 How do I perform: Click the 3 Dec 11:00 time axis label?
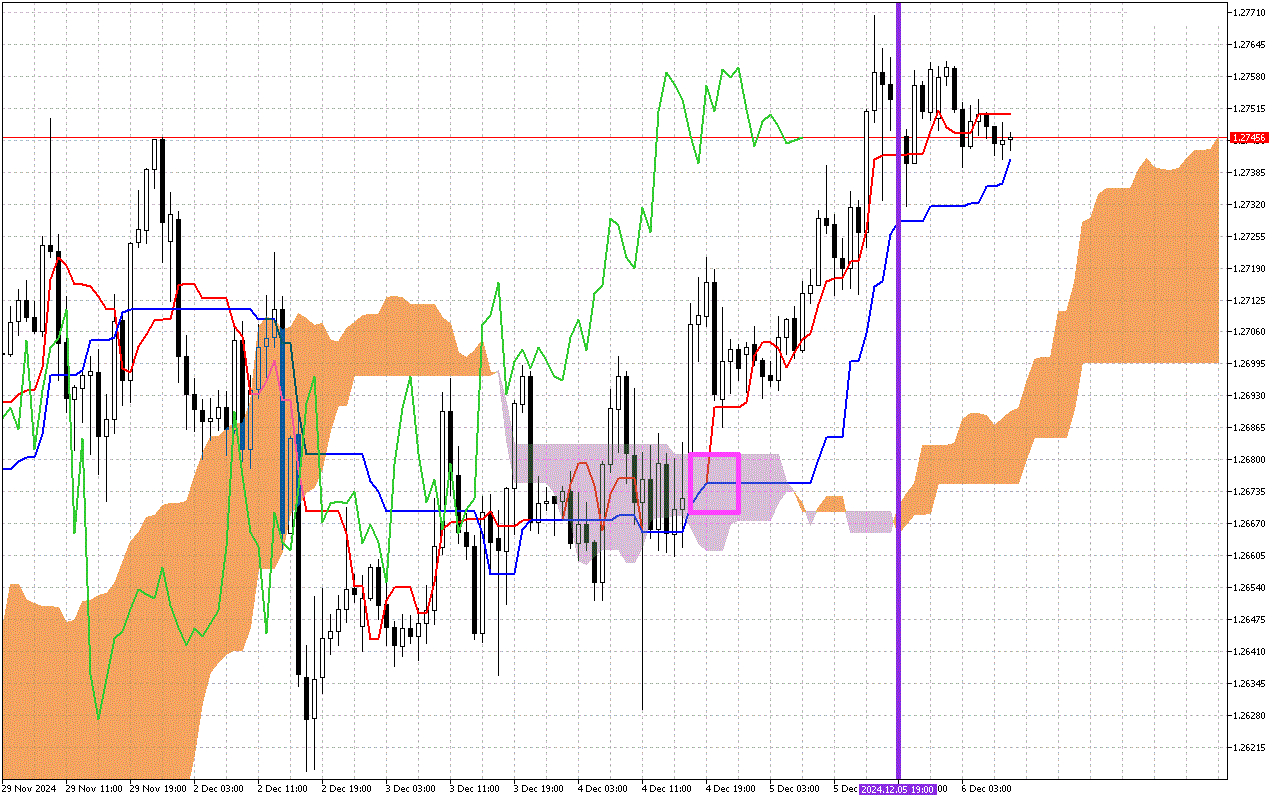[474, 789]
